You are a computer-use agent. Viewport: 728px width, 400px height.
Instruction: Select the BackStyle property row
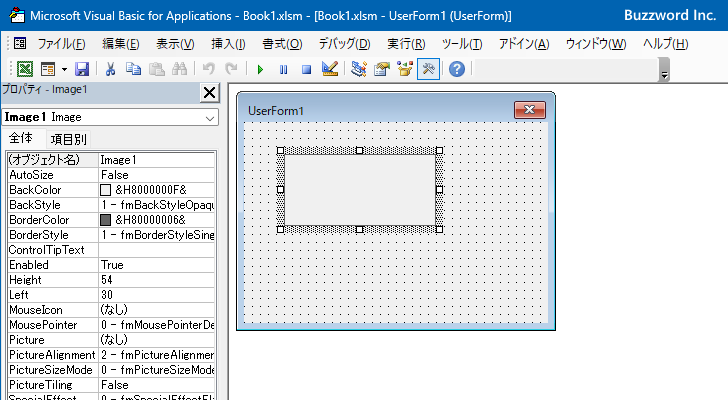[x=111, y=205]
